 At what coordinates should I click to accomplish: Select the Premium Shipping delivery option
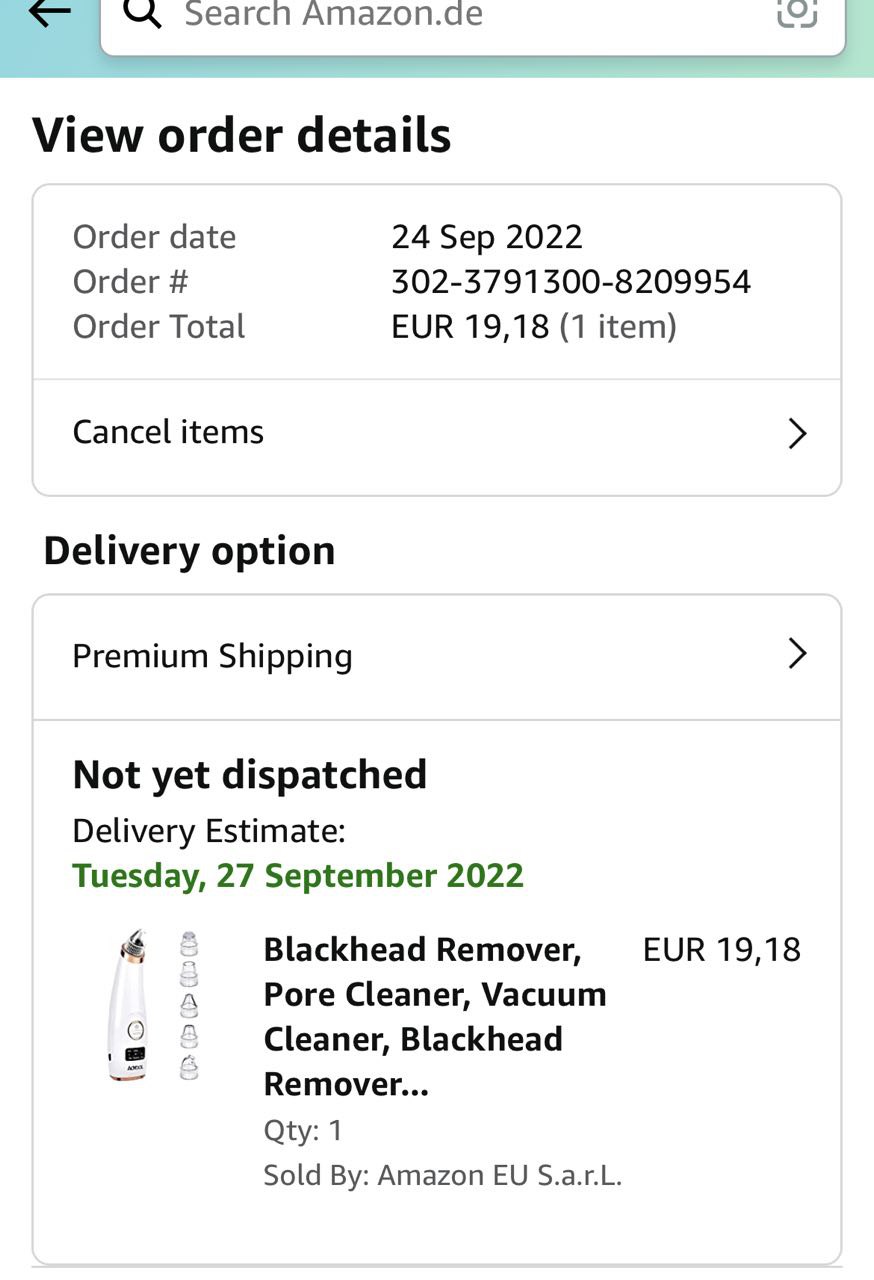[213, 656]
